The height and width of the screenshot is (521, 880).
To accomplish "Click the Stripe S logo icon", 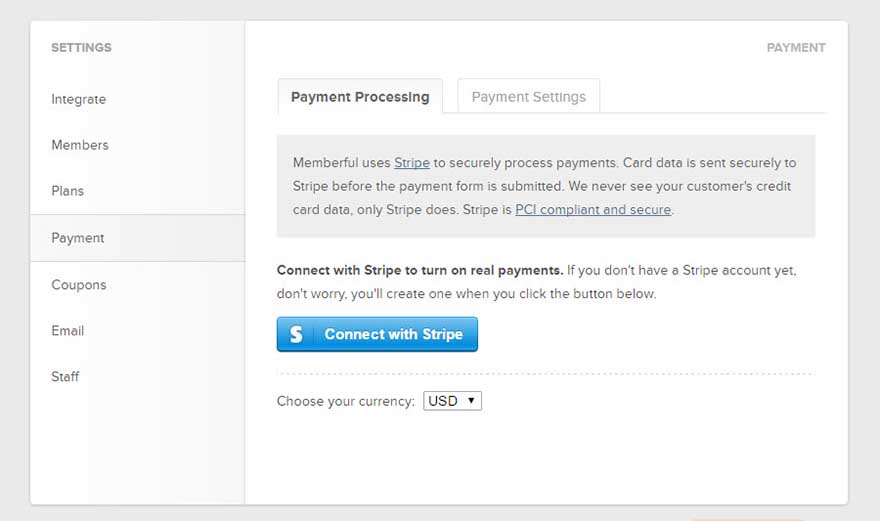I will click(296, 335).
